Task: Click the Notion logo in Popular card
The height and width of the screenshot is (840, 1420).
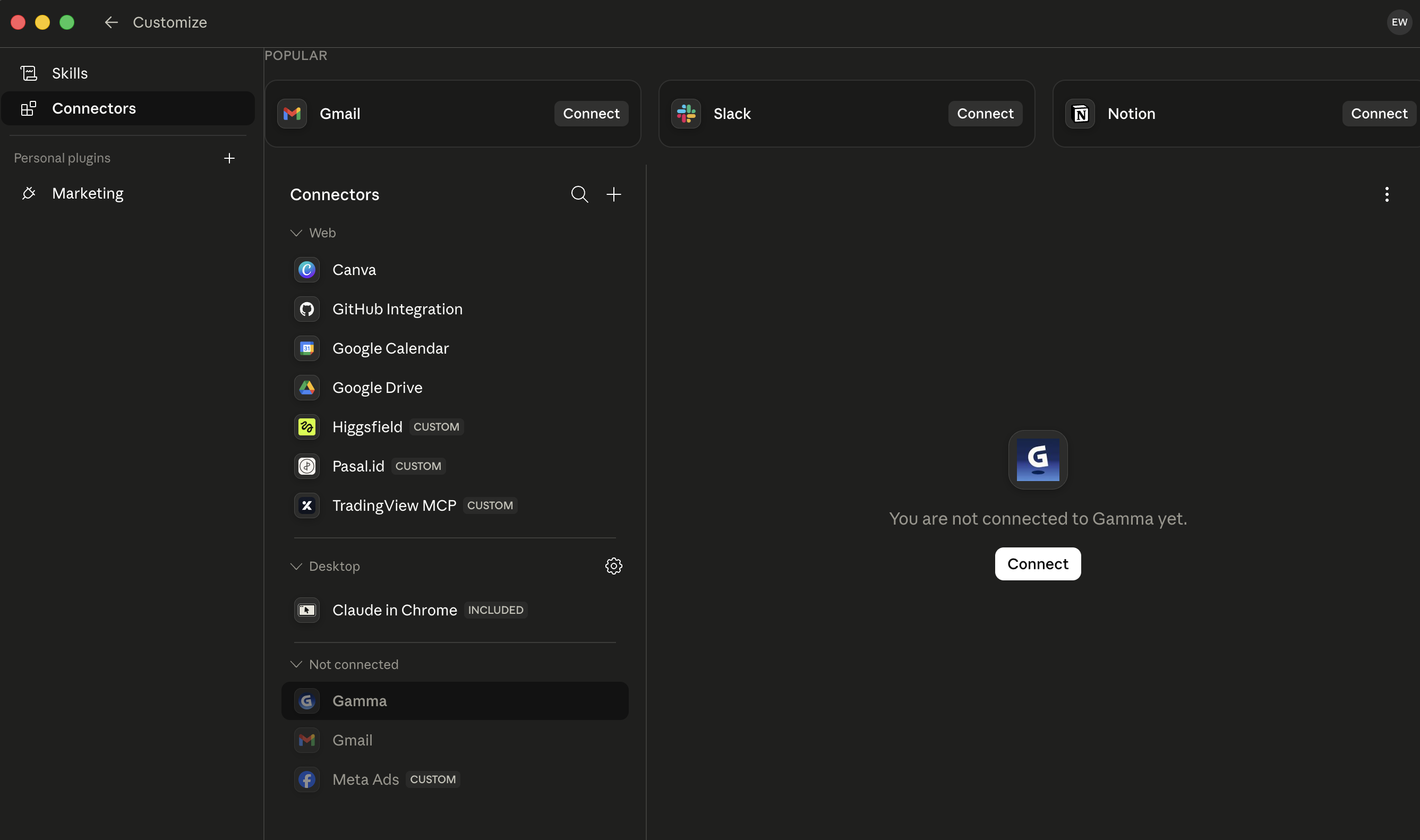Action: click(1080, 114)
